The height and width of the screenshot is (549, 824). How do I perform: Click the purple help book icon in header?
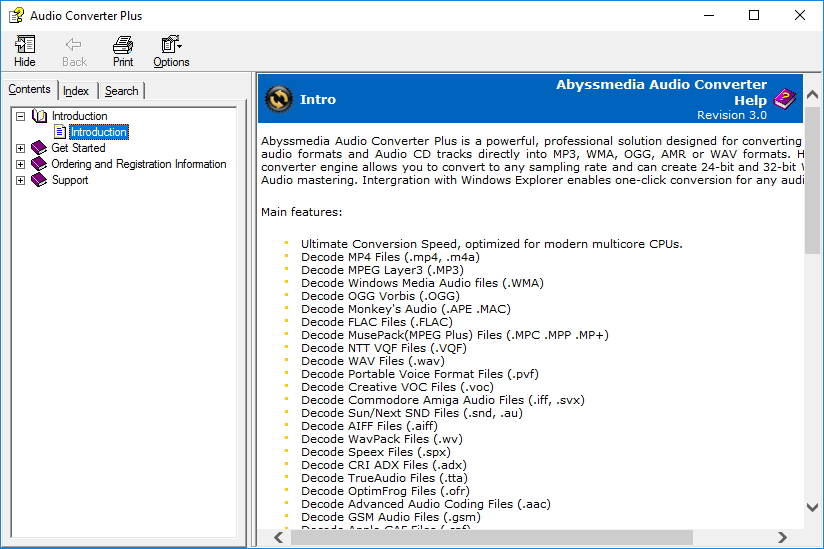click(785, 99)
